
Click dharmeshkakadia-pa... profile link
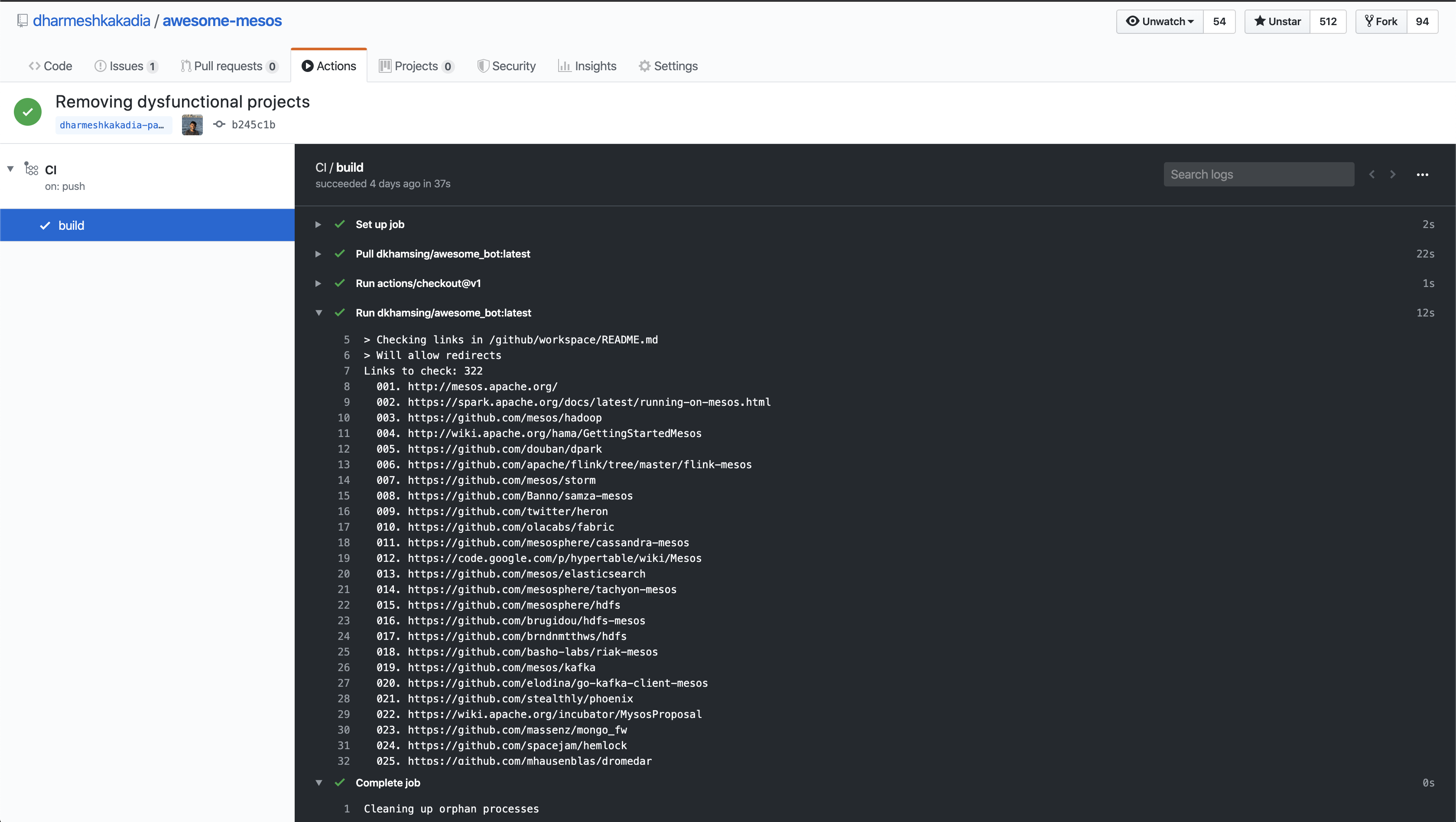[x=111, y=124]
